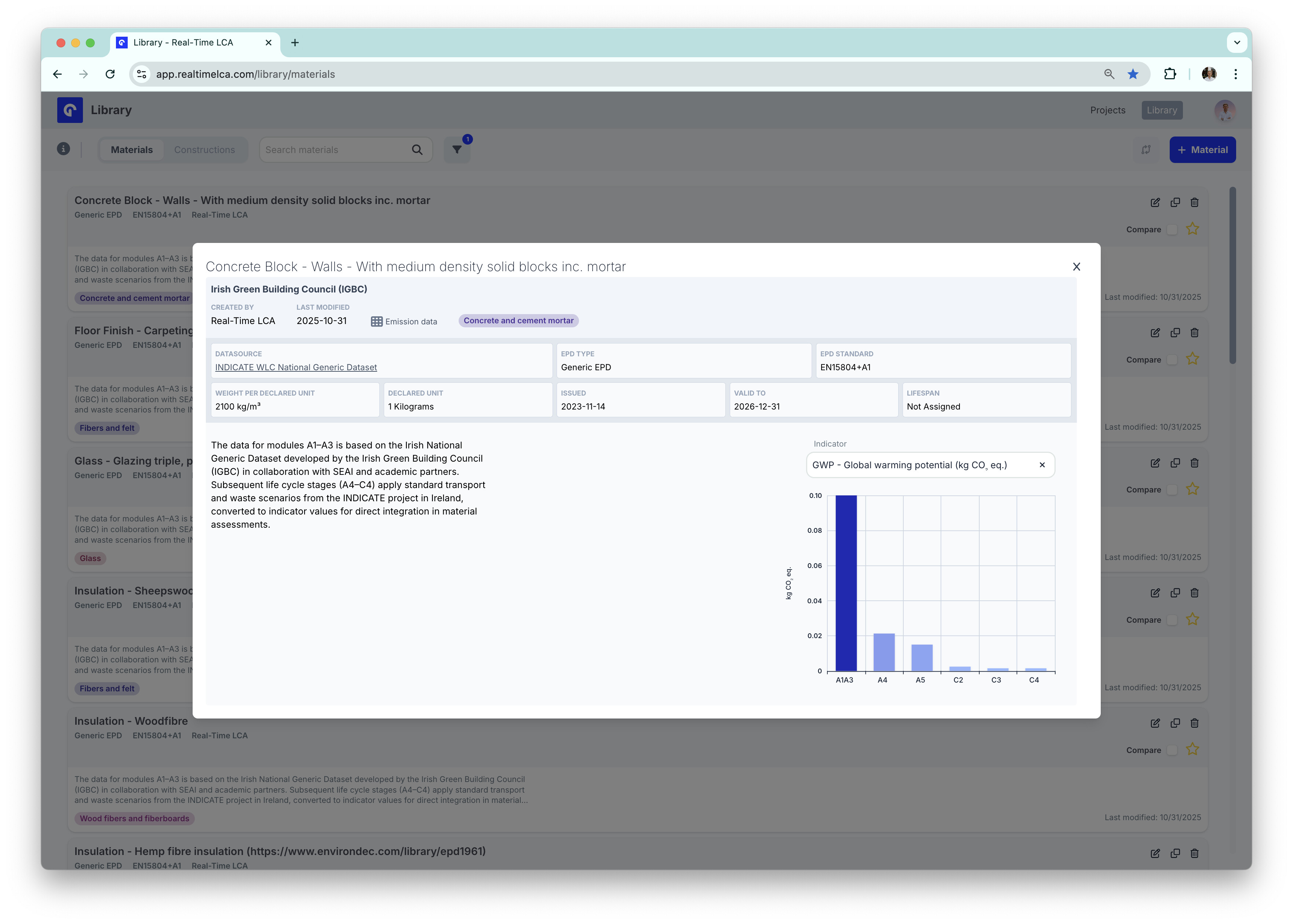Duplicate the Insulation - Woodfibre material
1293x924 pixels.
point(1175,723)
